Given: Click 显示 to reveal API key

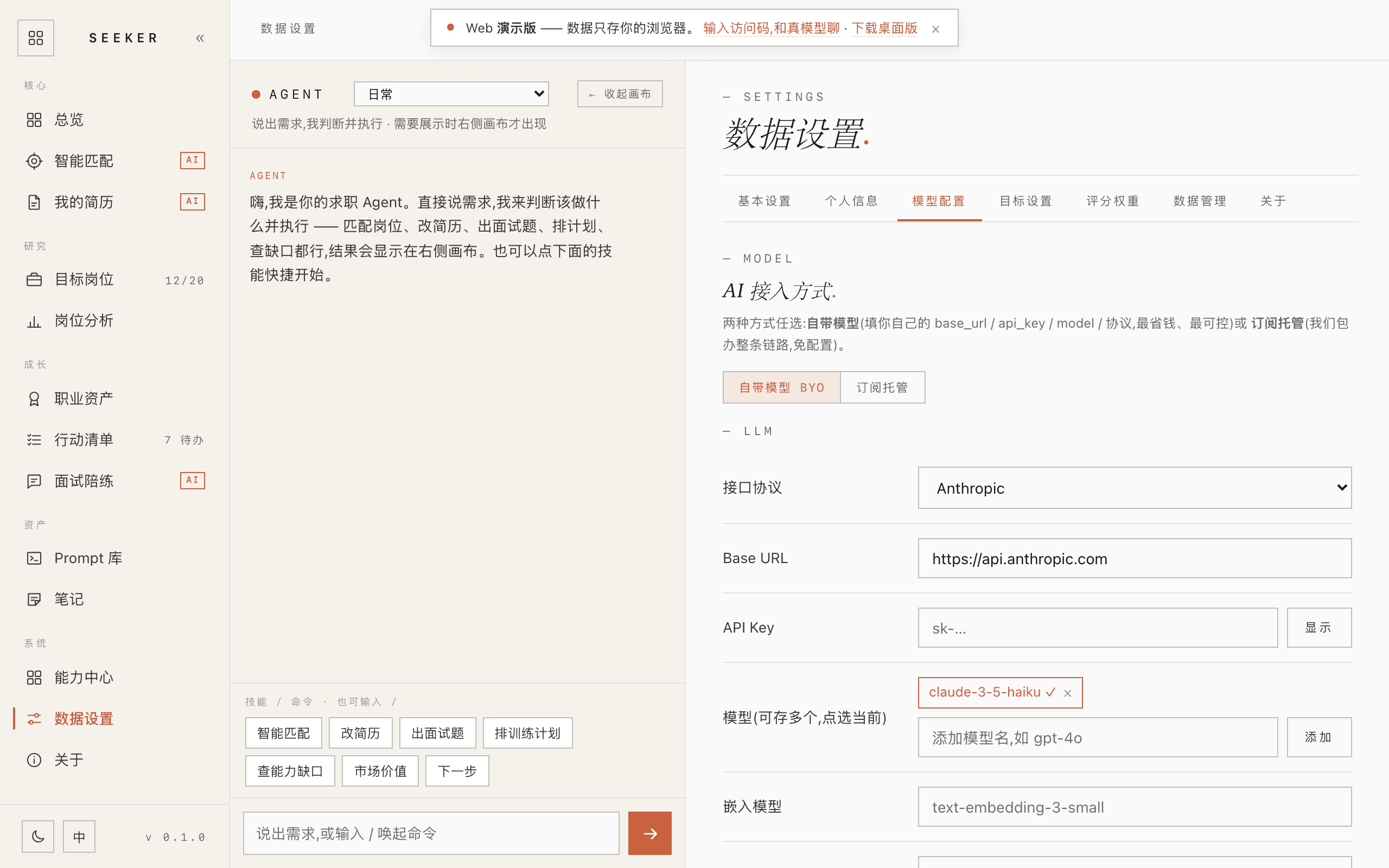Looking at the screenshot, I should point(1319,628).
